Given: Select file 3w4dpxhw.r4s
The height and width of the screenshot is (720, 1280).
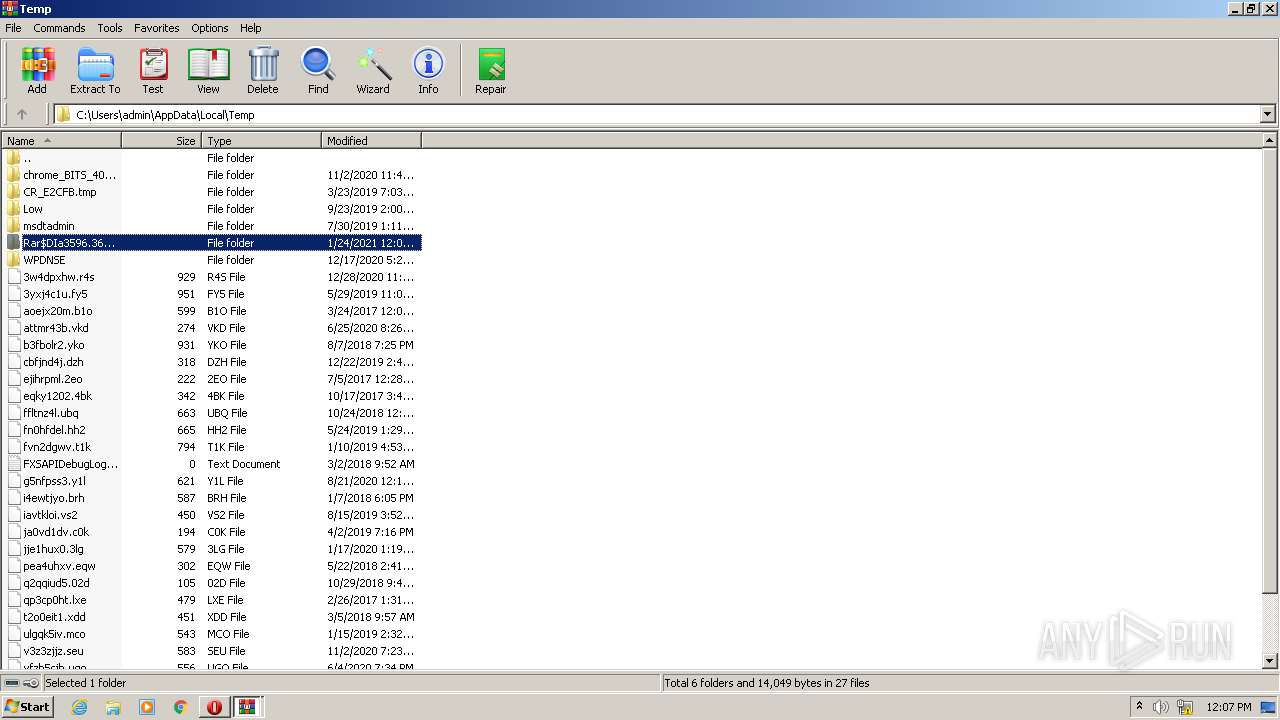Looking at the screenshot, I should point(212,277).
